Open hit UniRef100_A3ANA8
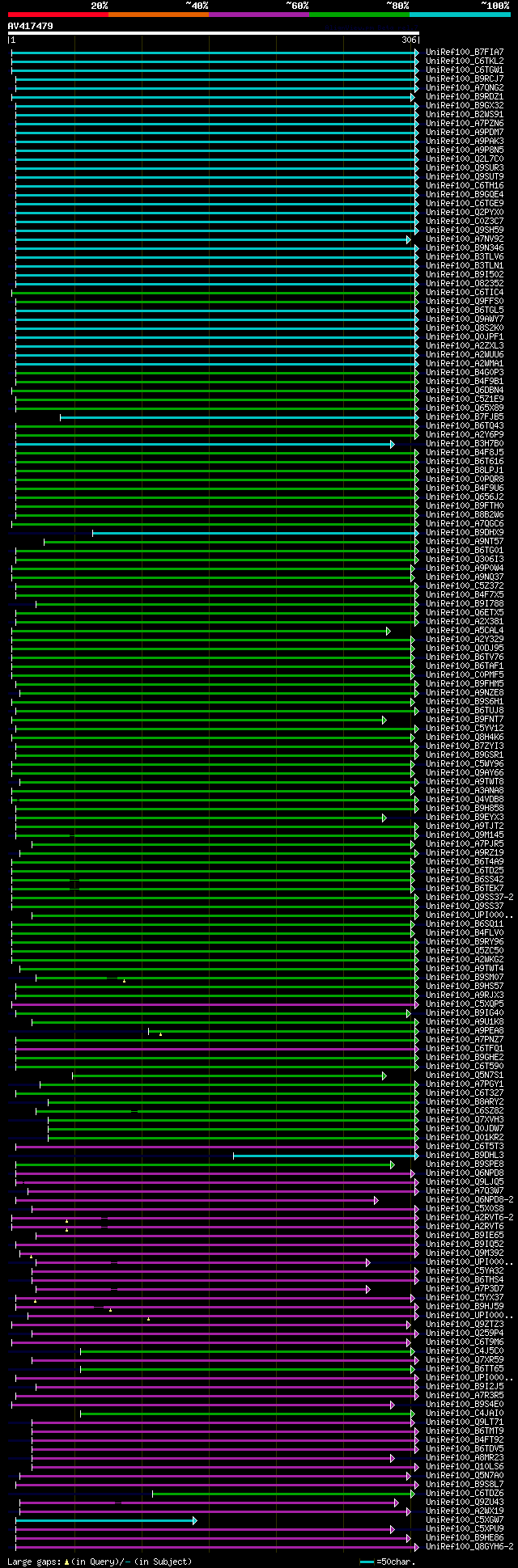 465,791
